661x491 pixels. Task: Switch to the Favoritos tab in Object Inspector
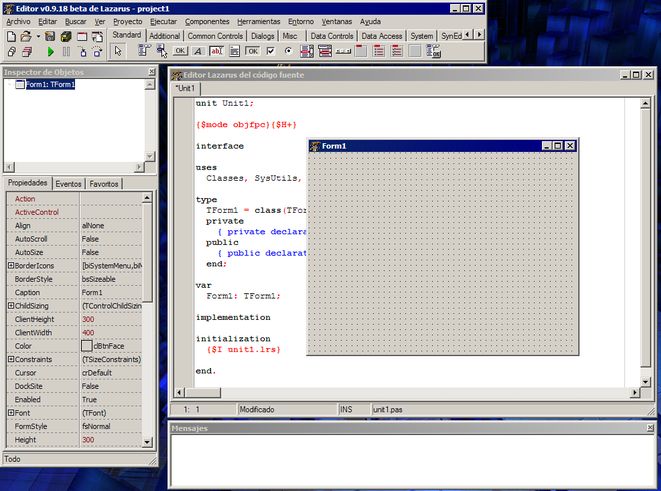pos(104,184)
